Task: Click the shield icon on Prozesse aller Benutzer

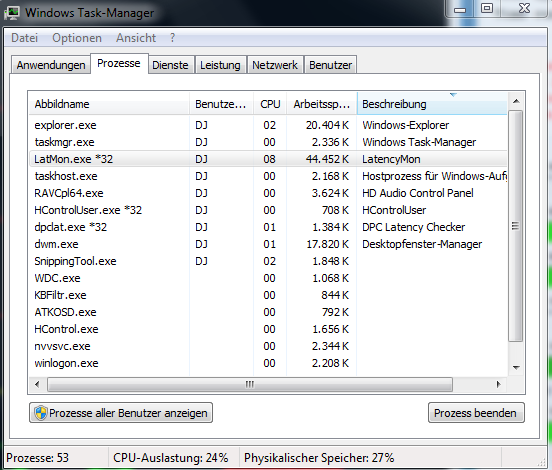Action: 41,413
